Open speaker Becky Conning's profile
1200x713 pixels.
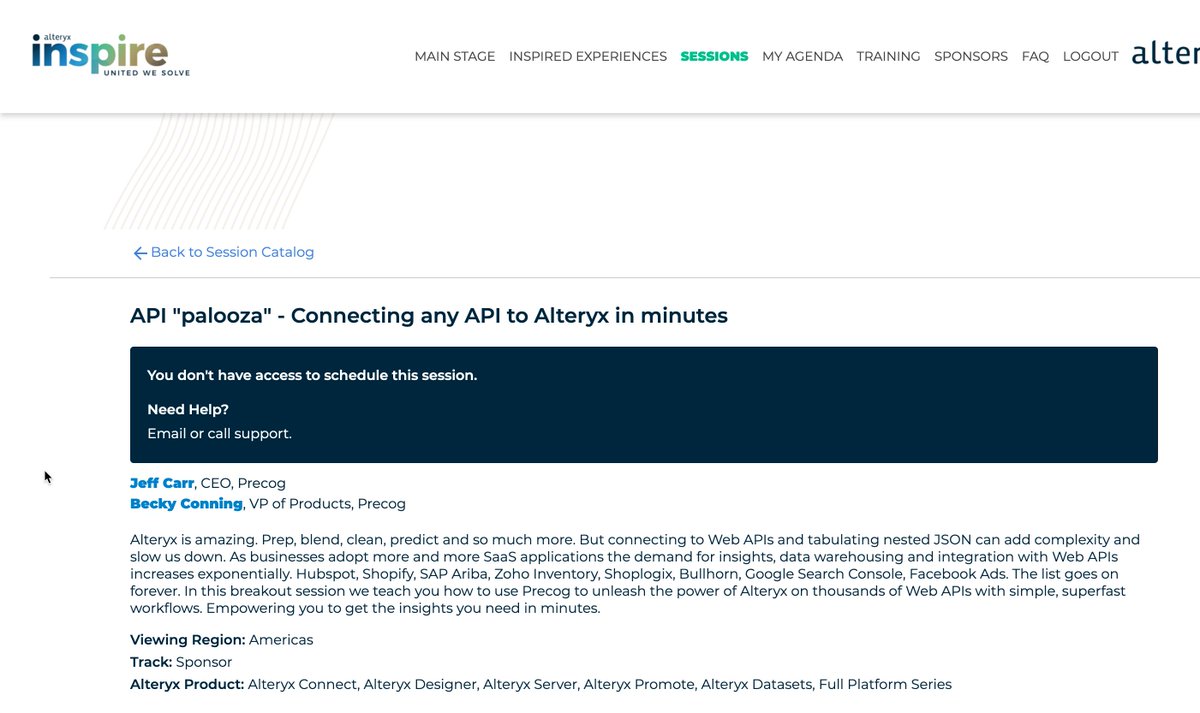pos(186,503)
